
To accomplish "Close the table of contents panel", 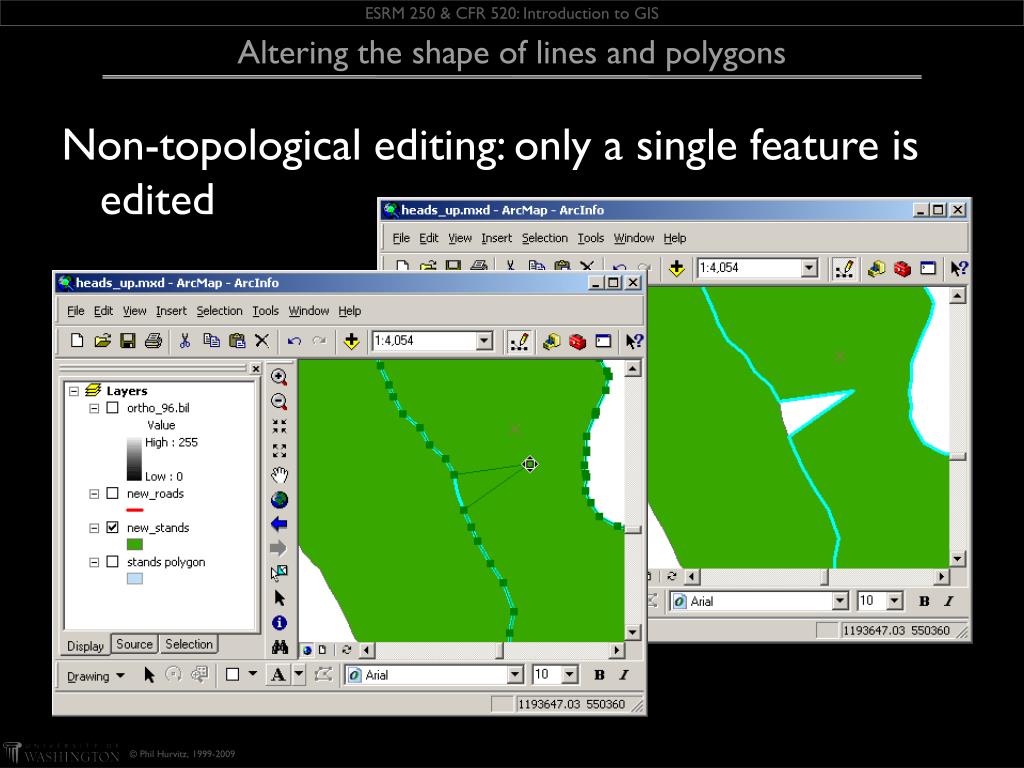I will coord(256,370).
